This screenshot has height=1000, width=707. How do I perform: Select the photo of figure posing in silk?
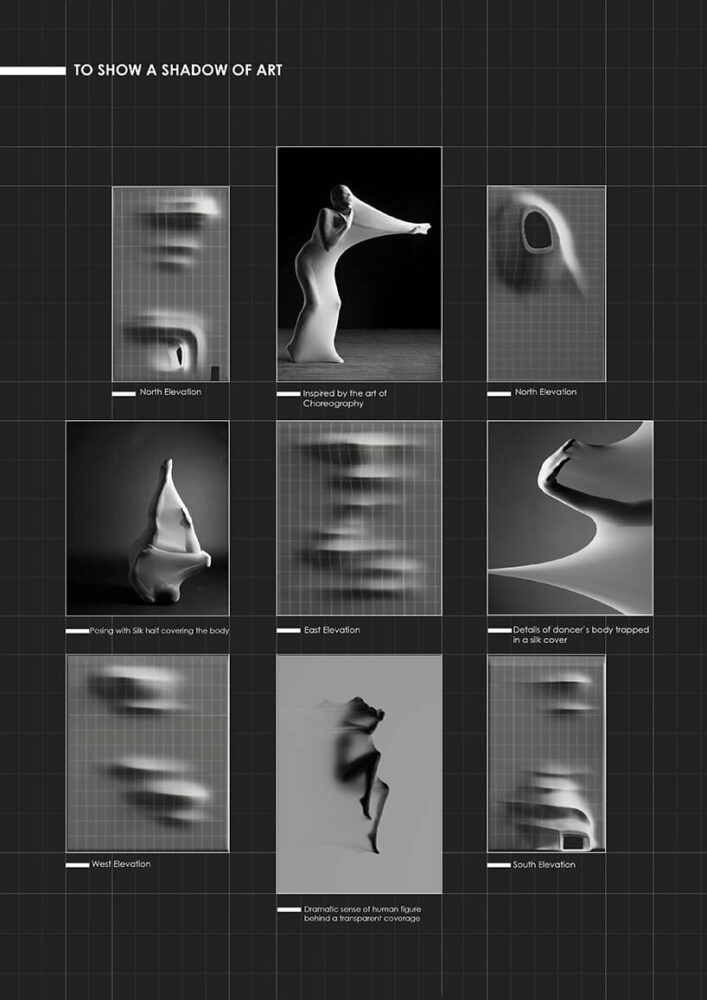click(x=147, y=517)
